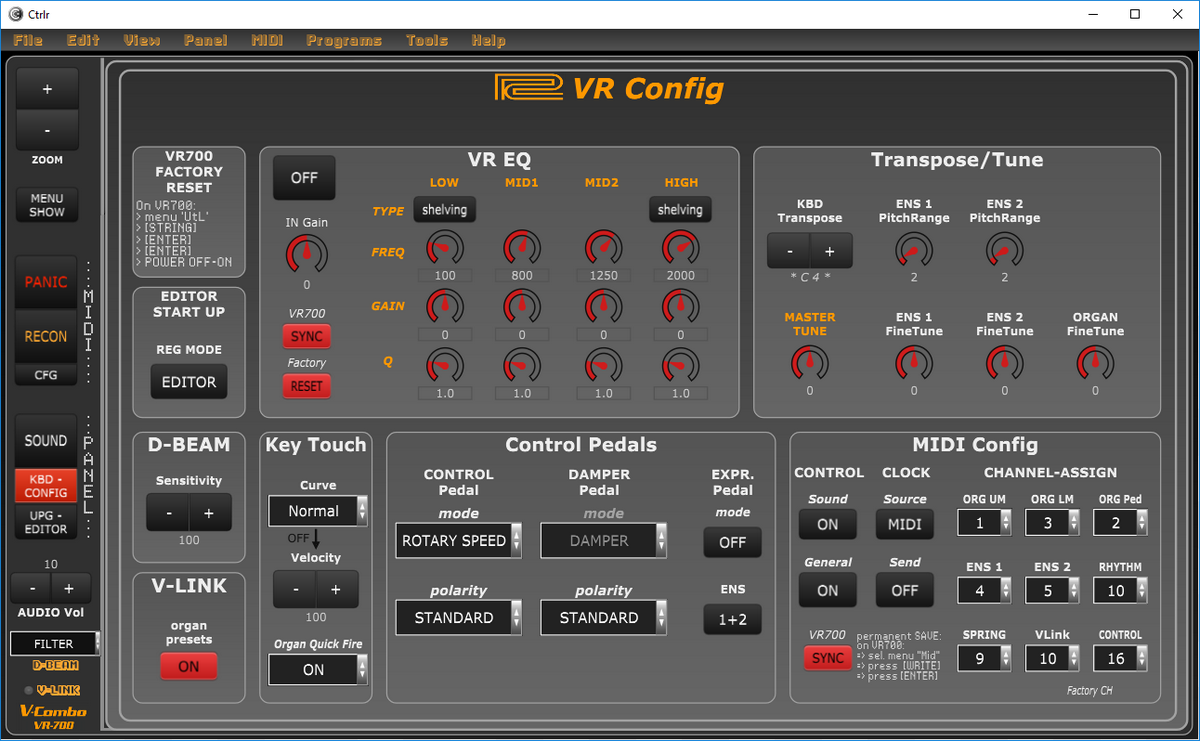
Task: Adjust ENS 1 PitchRange knob
Action: [x=913, y=251]
